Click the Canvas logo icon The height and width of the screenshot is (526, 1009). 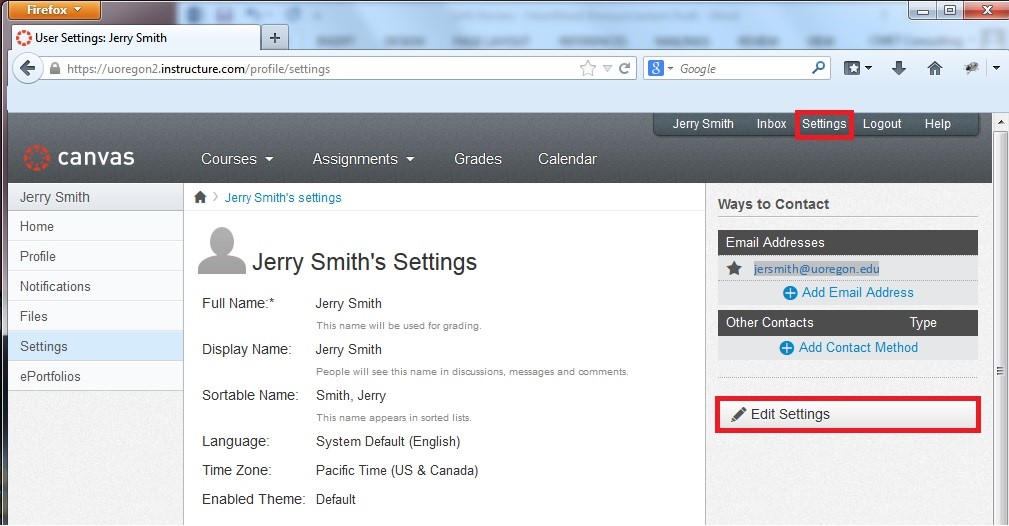[x=36, y=158]
